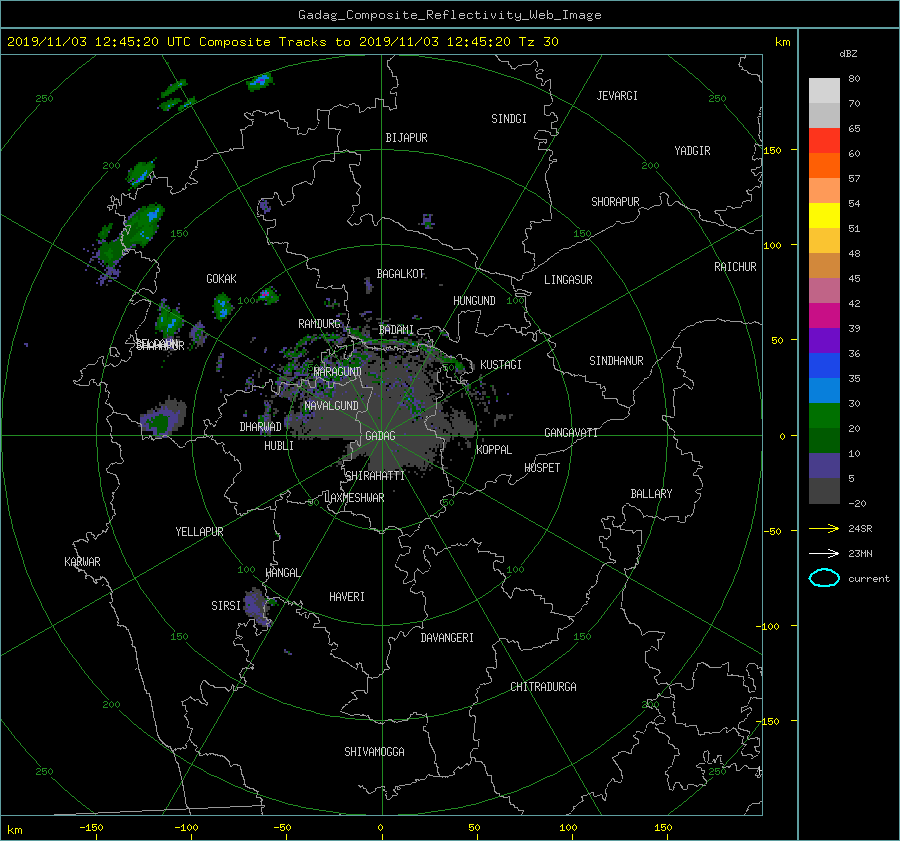Click the green echo west of Dharwad
900x841 pixels.
[x=161, y=419]
